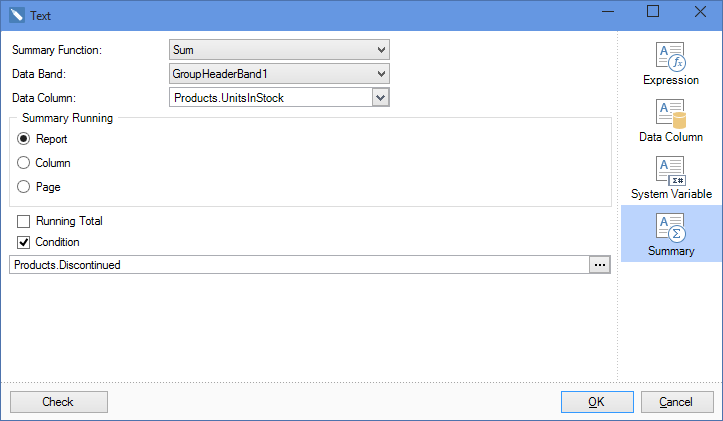Enable the Running Total checkbox
This screenshot has height=421, width=723.
coord(24,221)
